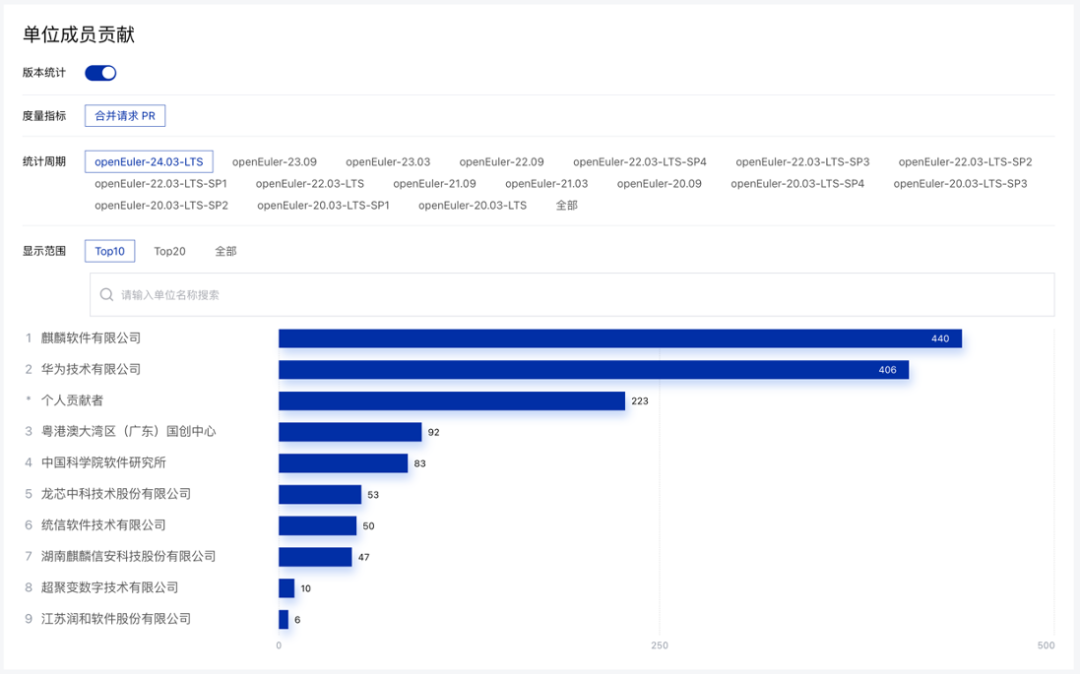Click the search magnifier icon
Image resolution: width=1080 pixels, height=674 pixels.
pos(106,295)
